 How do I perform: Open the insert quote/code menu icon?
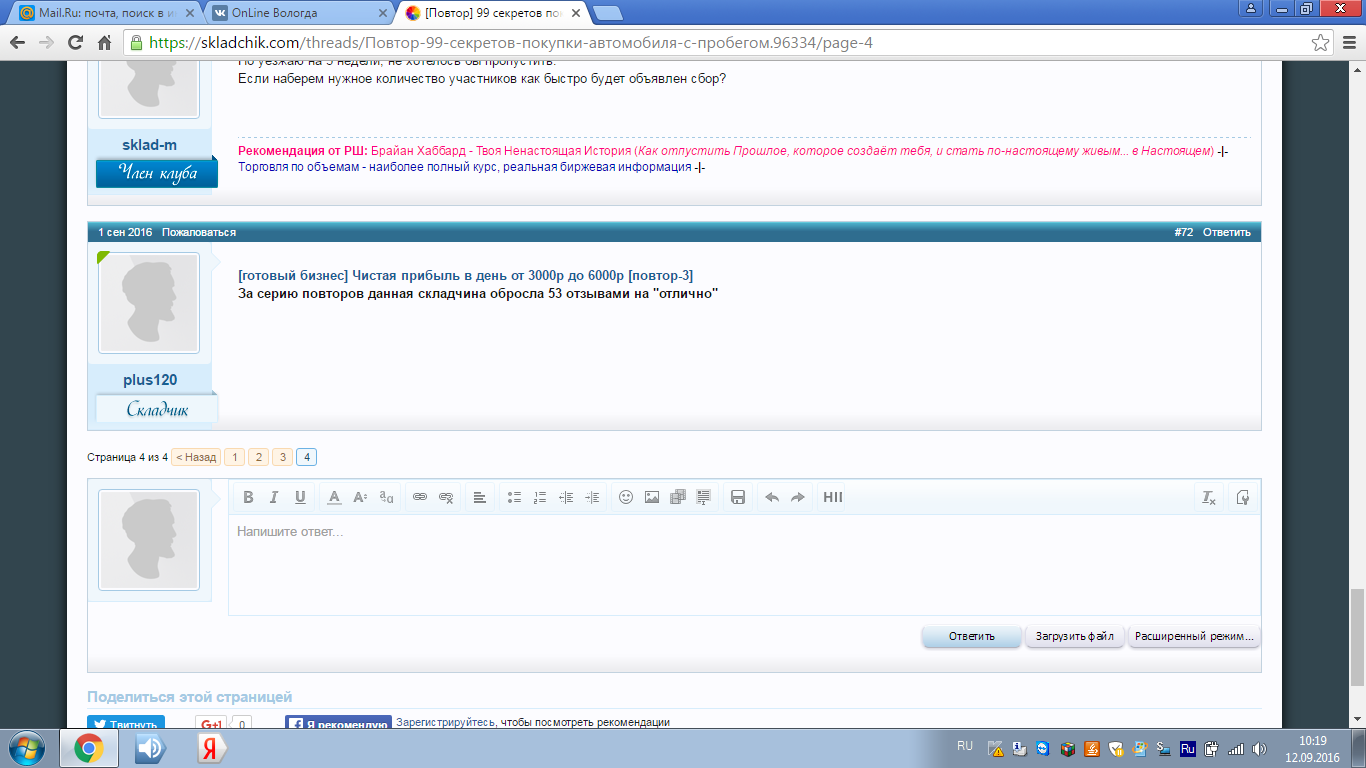[x=704, y=497]
